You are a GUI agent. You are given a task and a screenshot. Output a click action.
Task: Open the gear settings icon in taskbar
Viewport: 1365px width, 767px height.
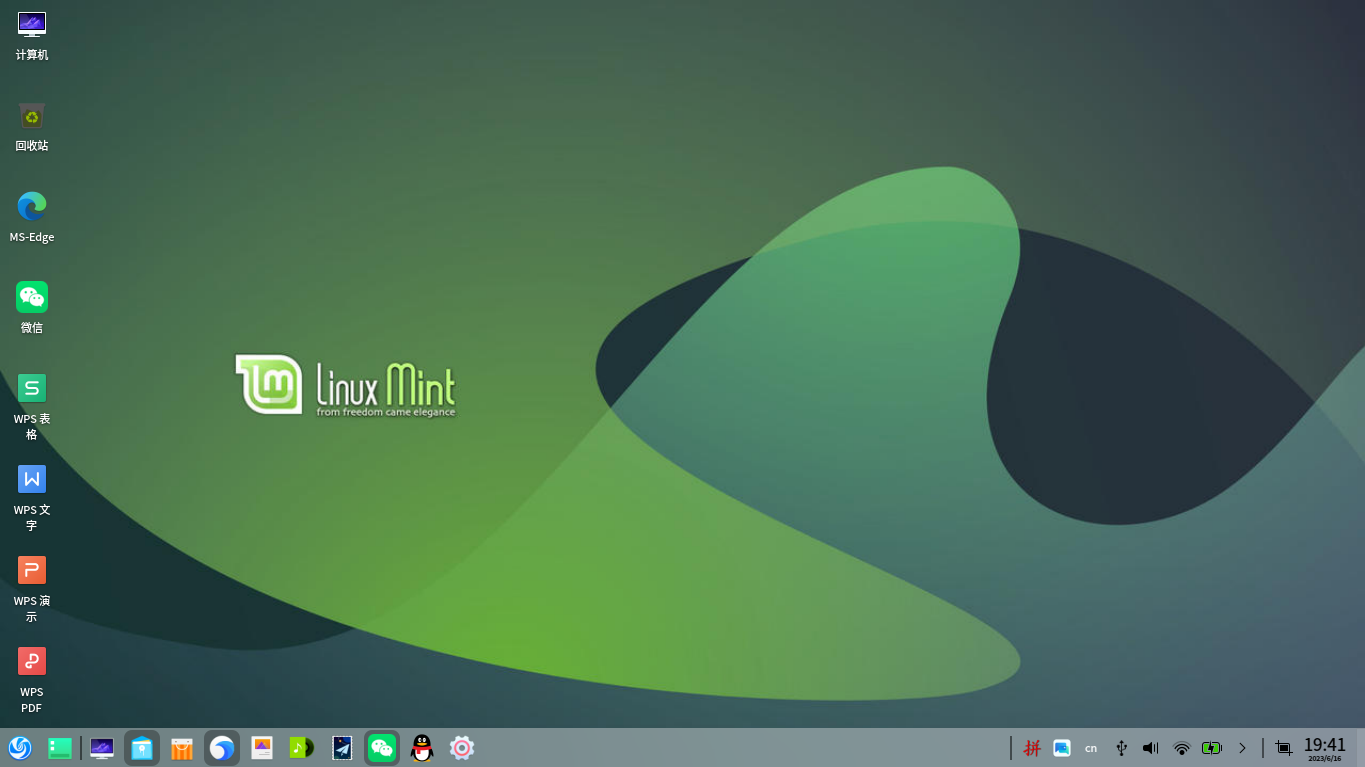pyautogui.click(x=462, y=748)
